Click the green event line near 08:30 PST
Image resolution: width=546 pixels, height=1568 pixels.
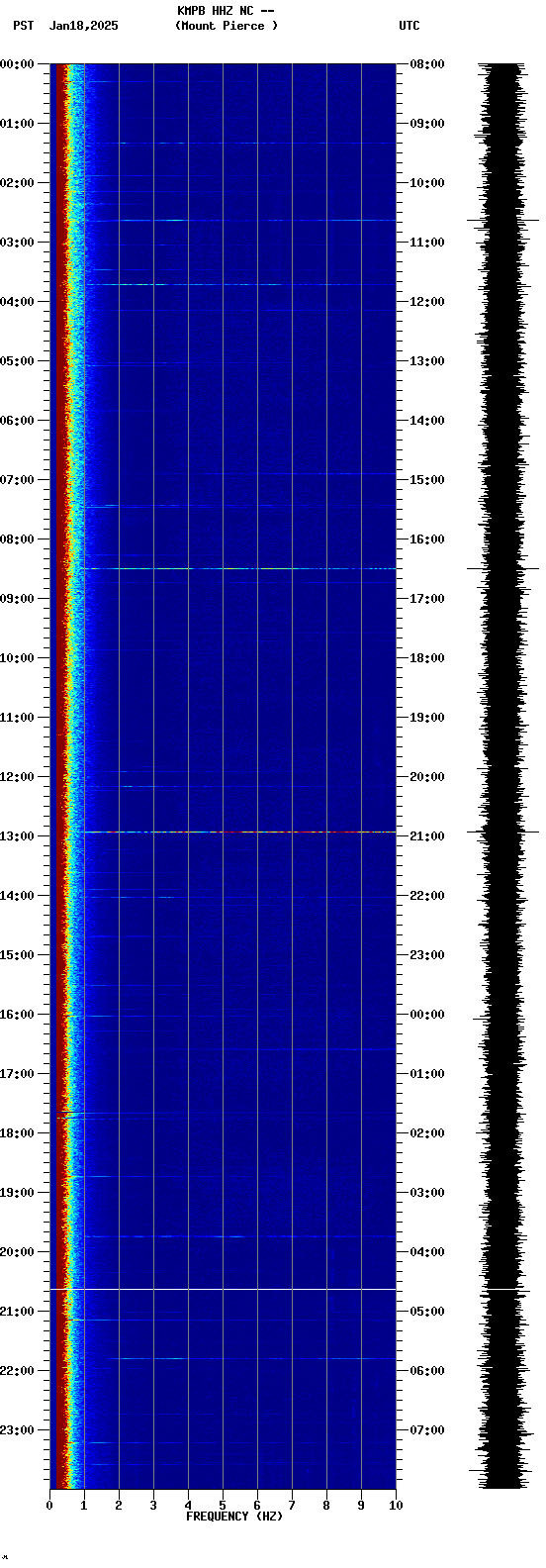pos(239,569)
